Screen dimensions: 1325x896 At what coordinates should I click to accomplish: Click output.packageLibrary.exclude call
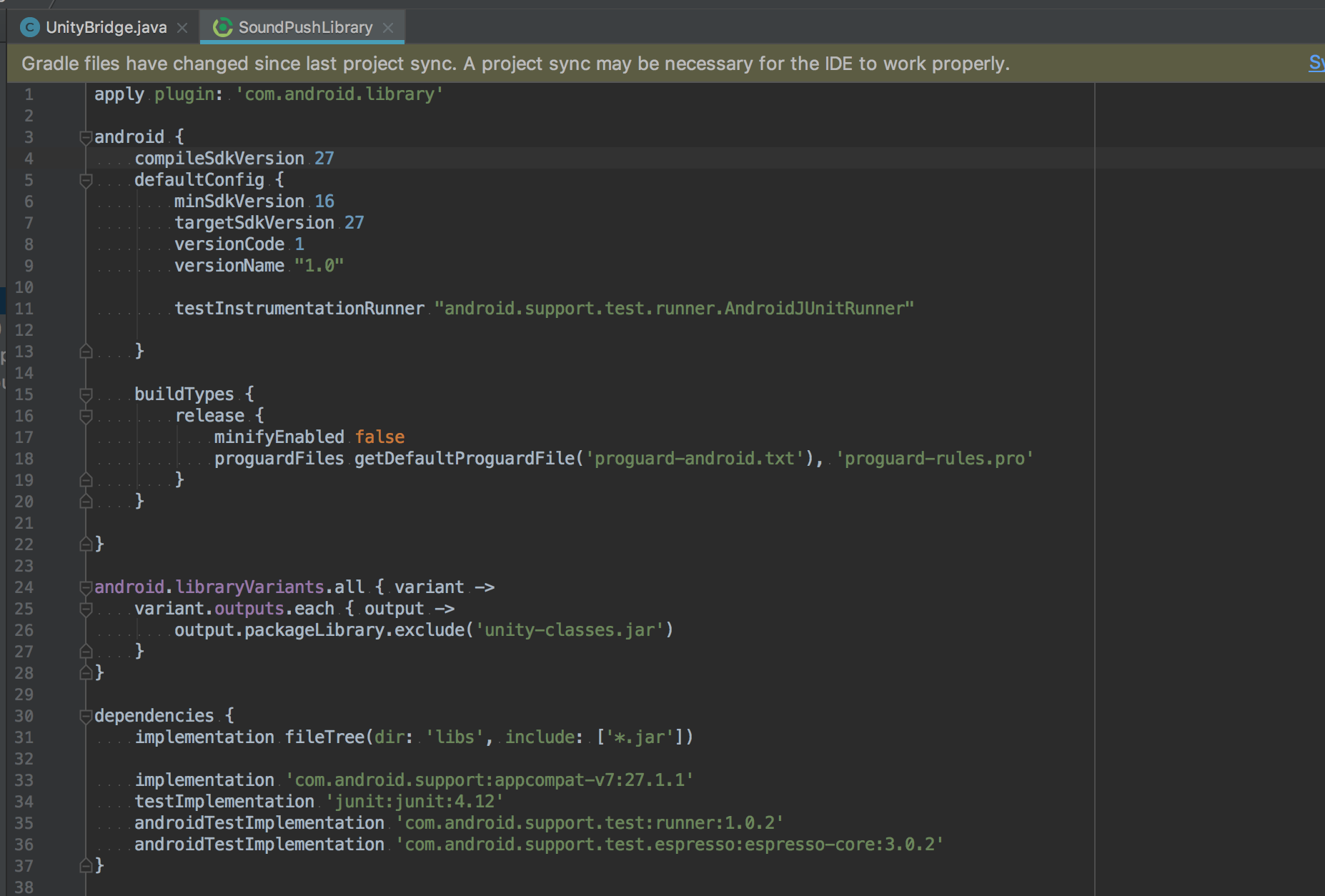pyautogui.click(x=319, y=630)
